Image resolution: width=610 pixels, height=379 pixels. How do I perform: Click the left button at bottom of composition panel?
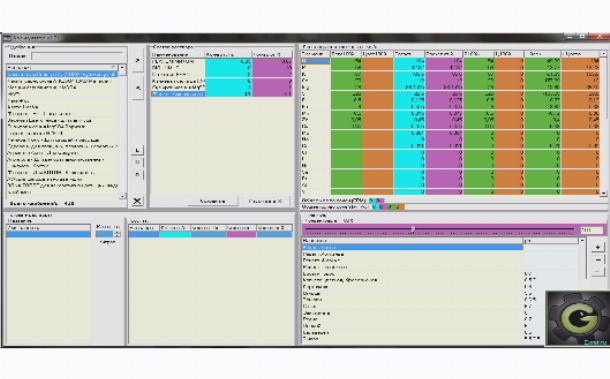[x=213, y=201]
